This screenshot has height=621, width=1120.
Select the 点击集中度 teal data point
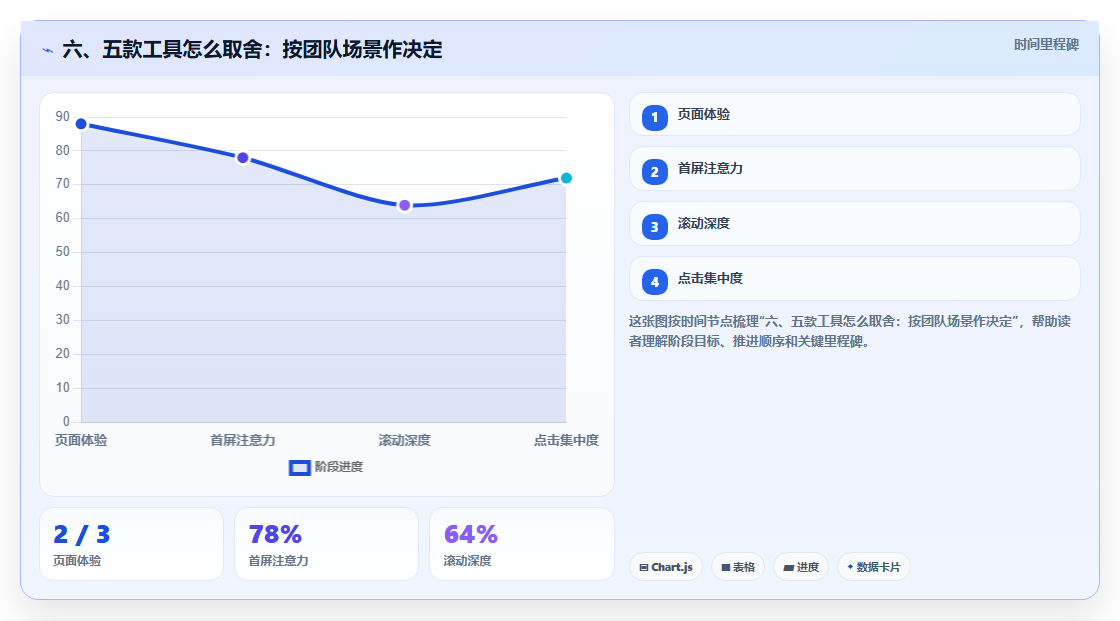tap(566, 178)
